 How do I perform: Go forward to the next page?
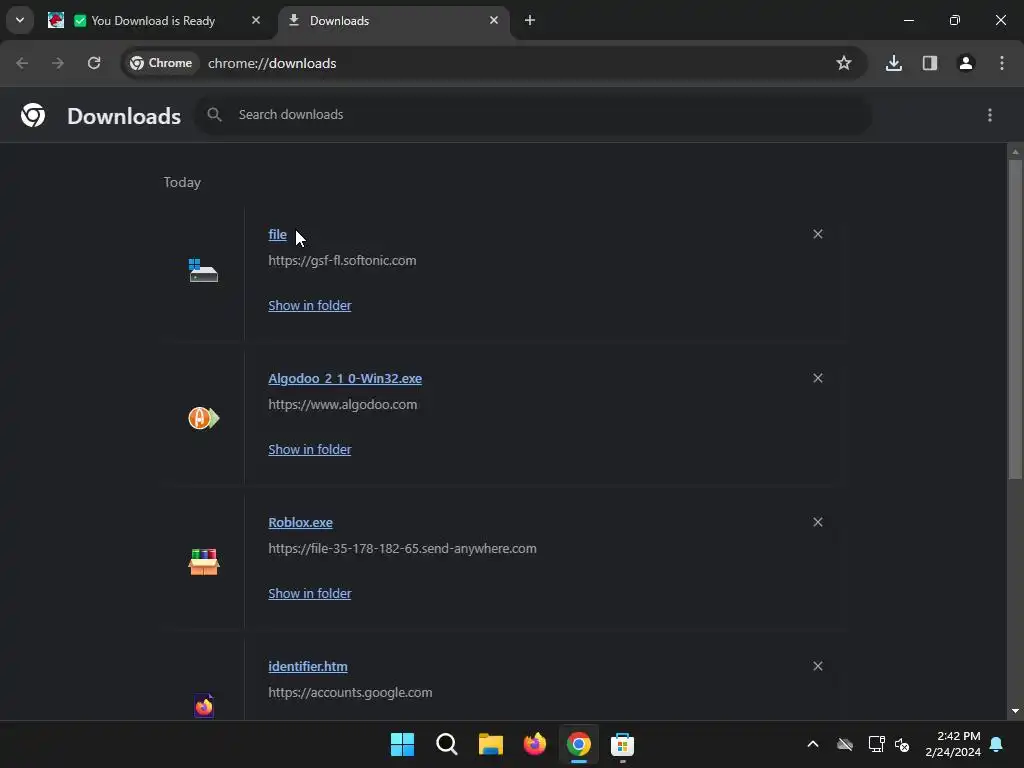tap(58, 63)
